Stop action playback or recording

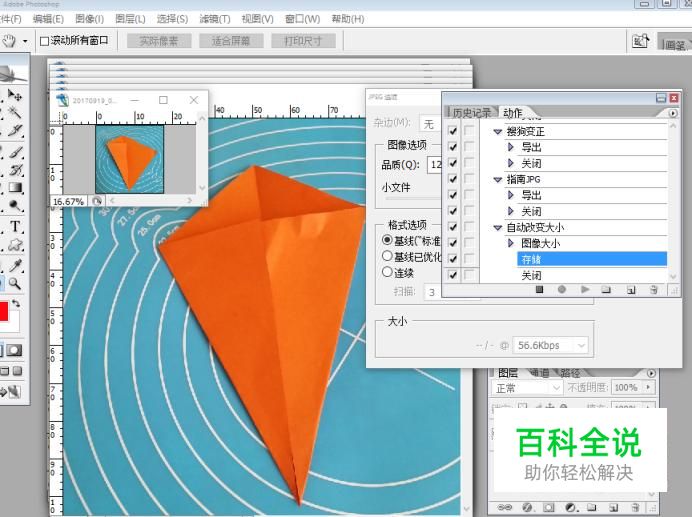(539, 290)
